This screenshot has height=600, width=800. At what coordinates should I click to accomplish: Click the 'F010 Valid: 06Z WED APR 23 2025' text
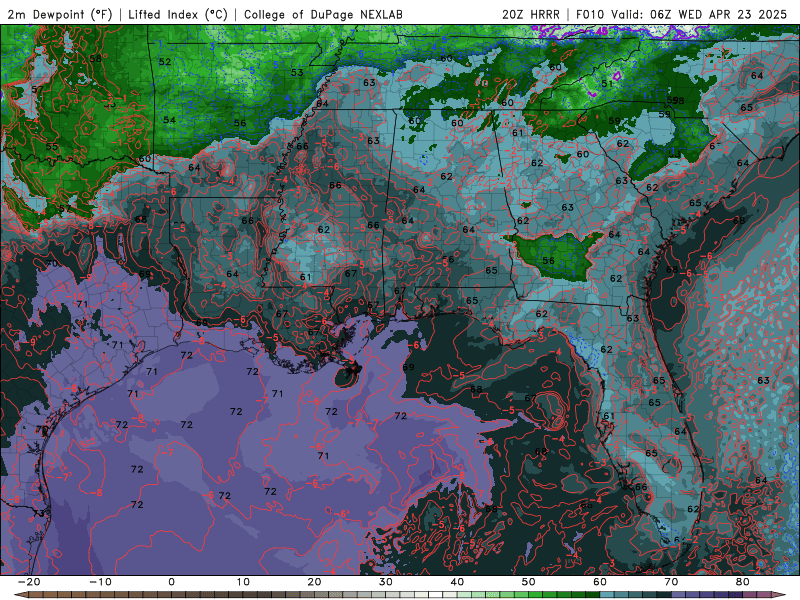[681, 14]
